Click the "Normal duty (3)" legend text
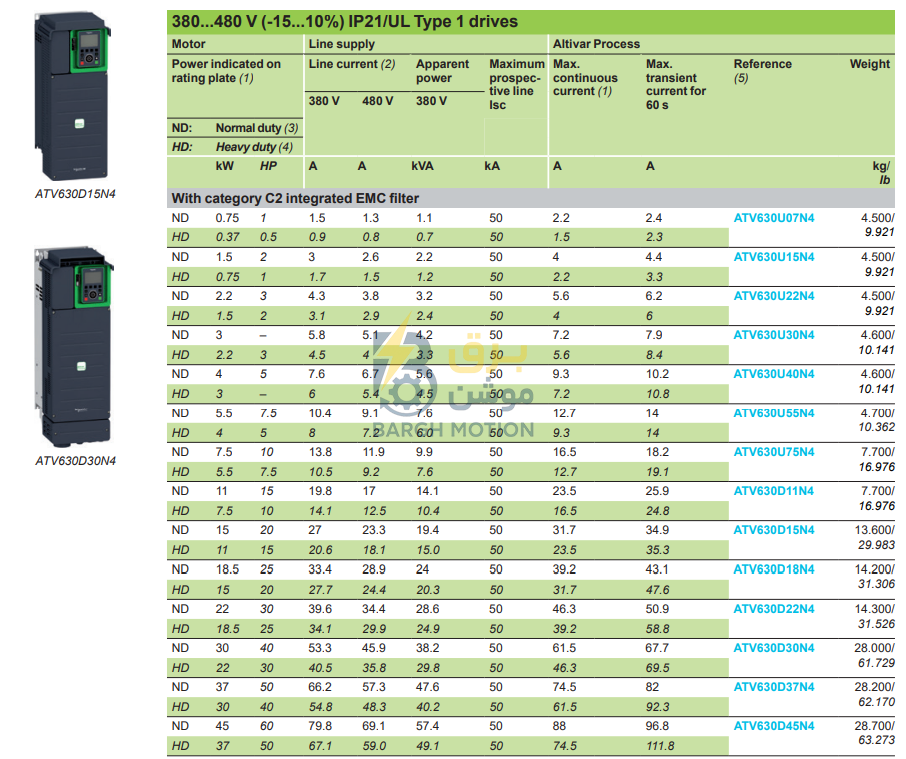 (x=257, y=128)
